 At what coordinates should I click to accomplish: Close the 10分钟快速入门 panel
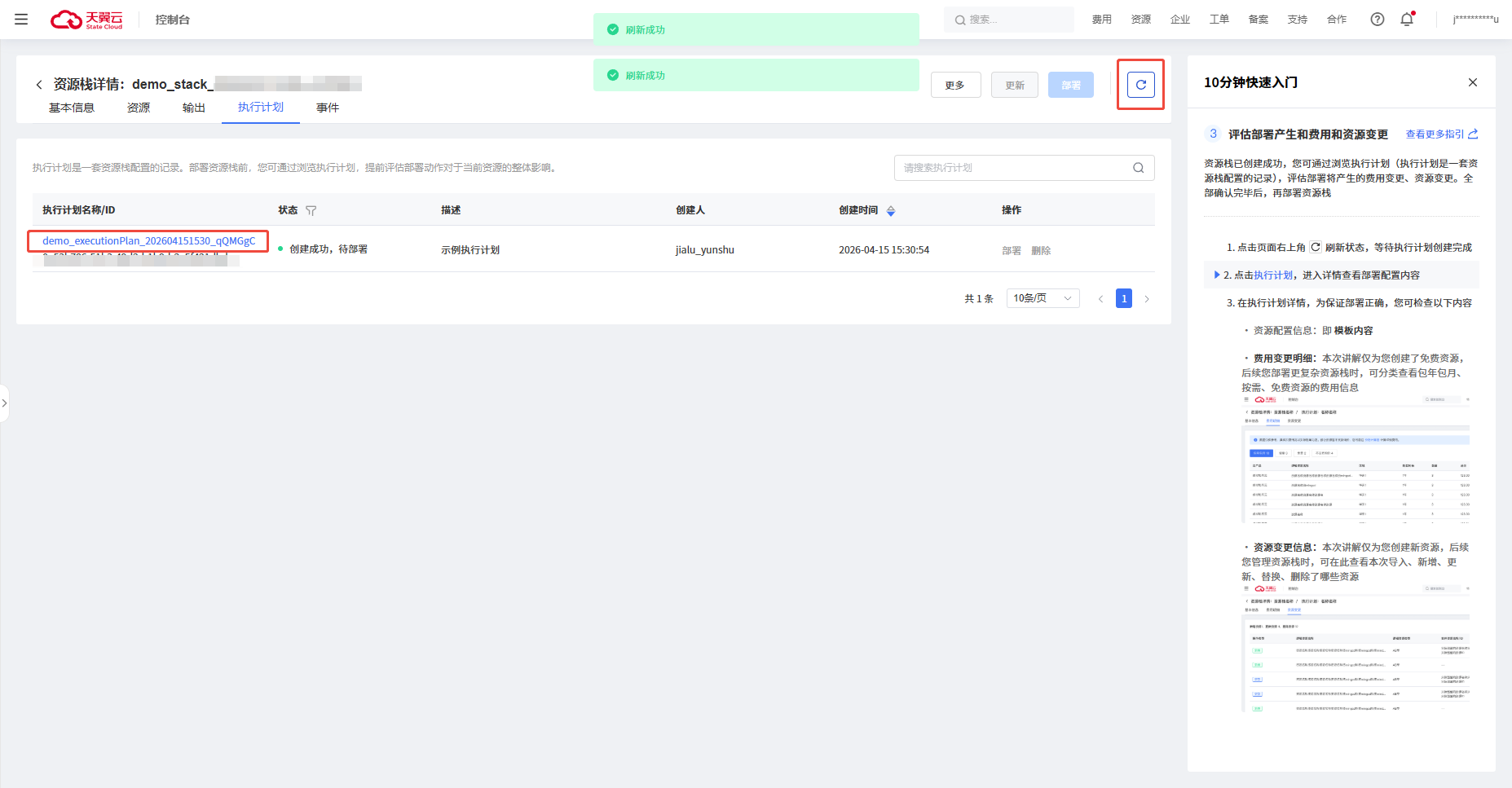click(x=1473, y=82)
